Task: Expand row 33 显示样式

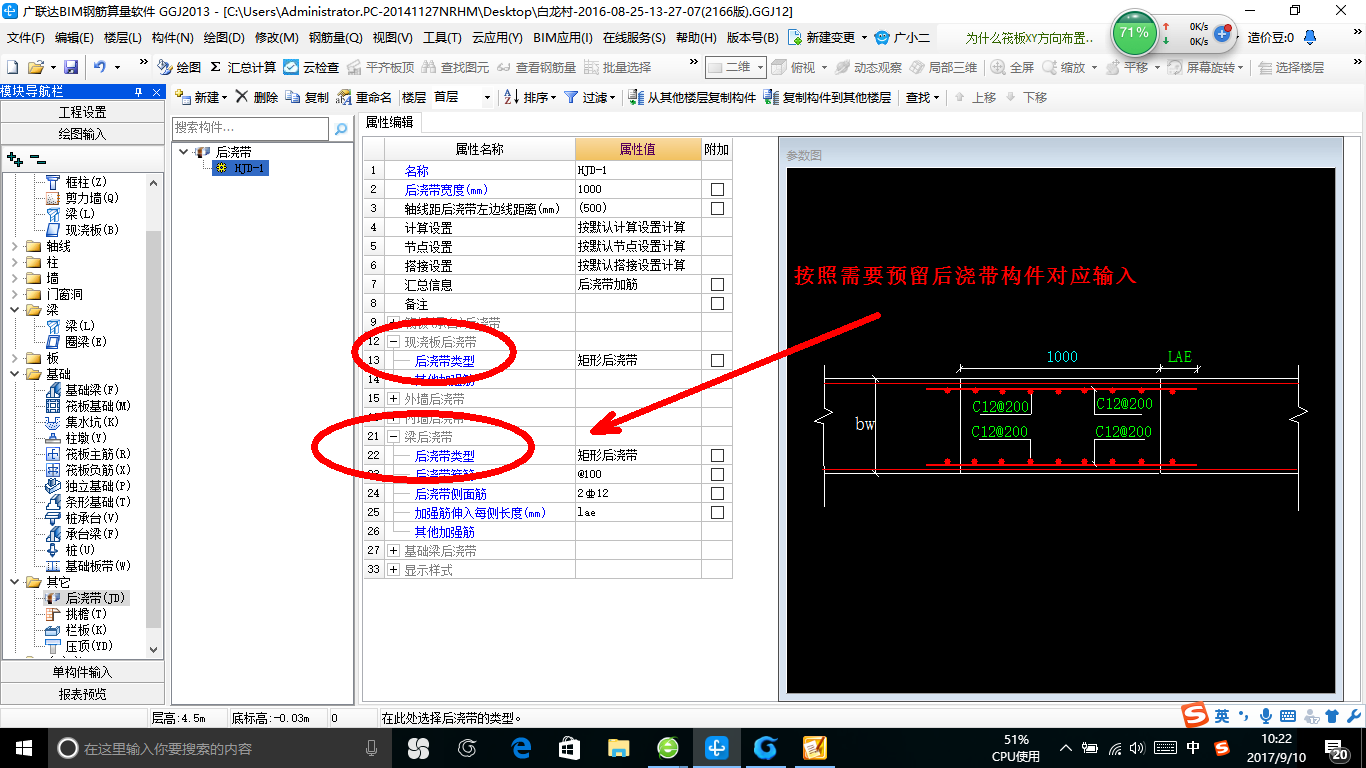Action: coord(393,570)
